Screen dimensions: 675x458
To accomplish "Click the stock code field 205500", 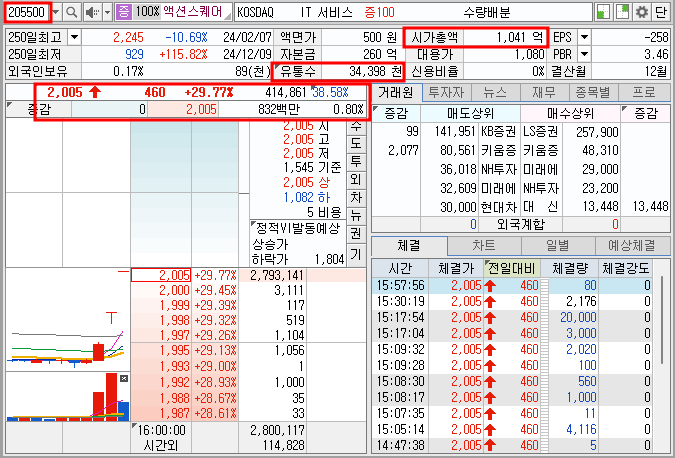I will tap(28, 12).
